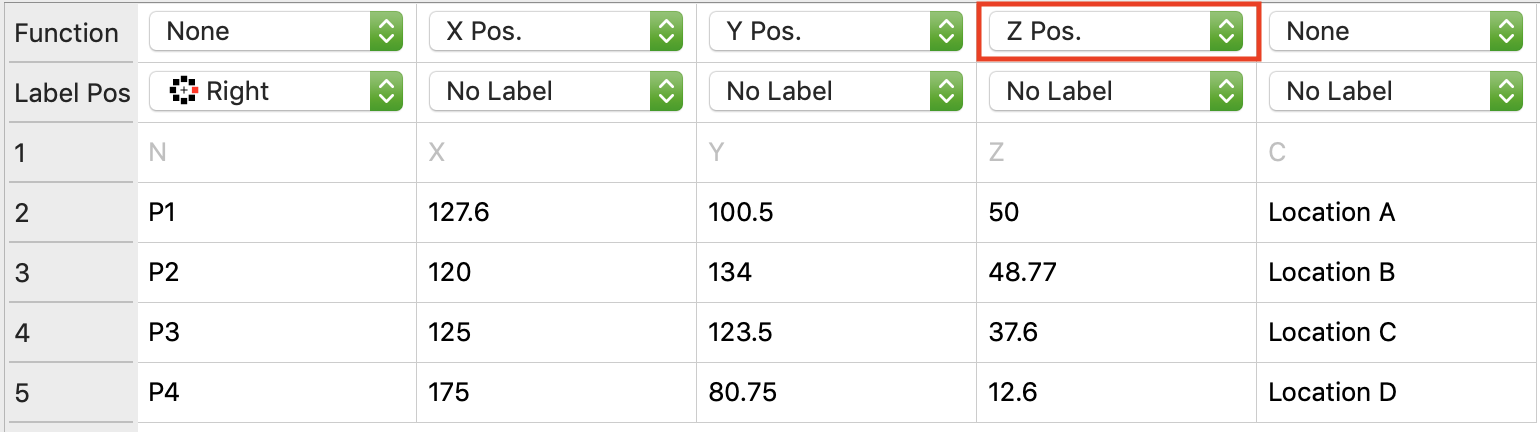Screen dimensions: 1540x432
Task: Open Function dropdown set to Z Pos.
Action: coord(1115,32)
